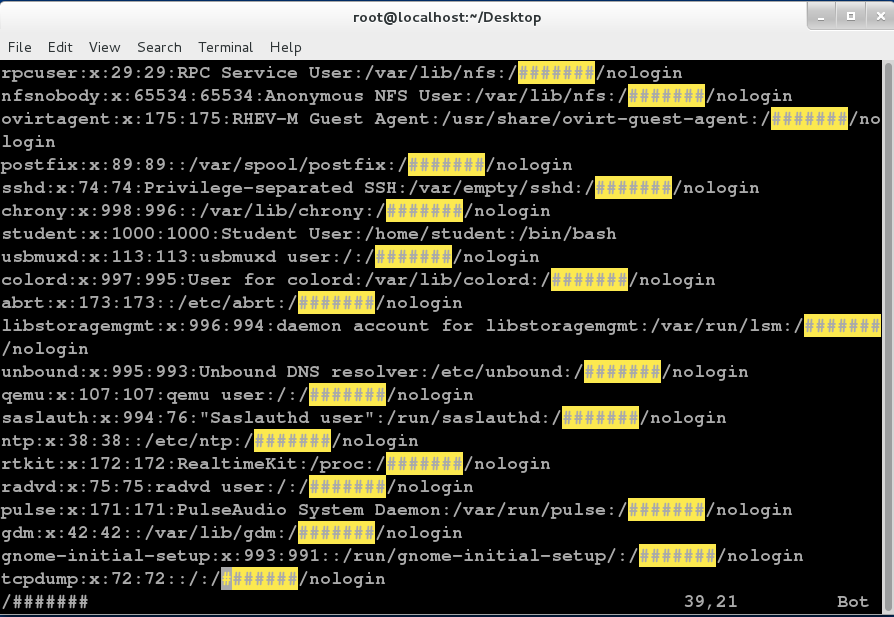Click the Bot position indicator
894x617 pixels.
point(852,602)
